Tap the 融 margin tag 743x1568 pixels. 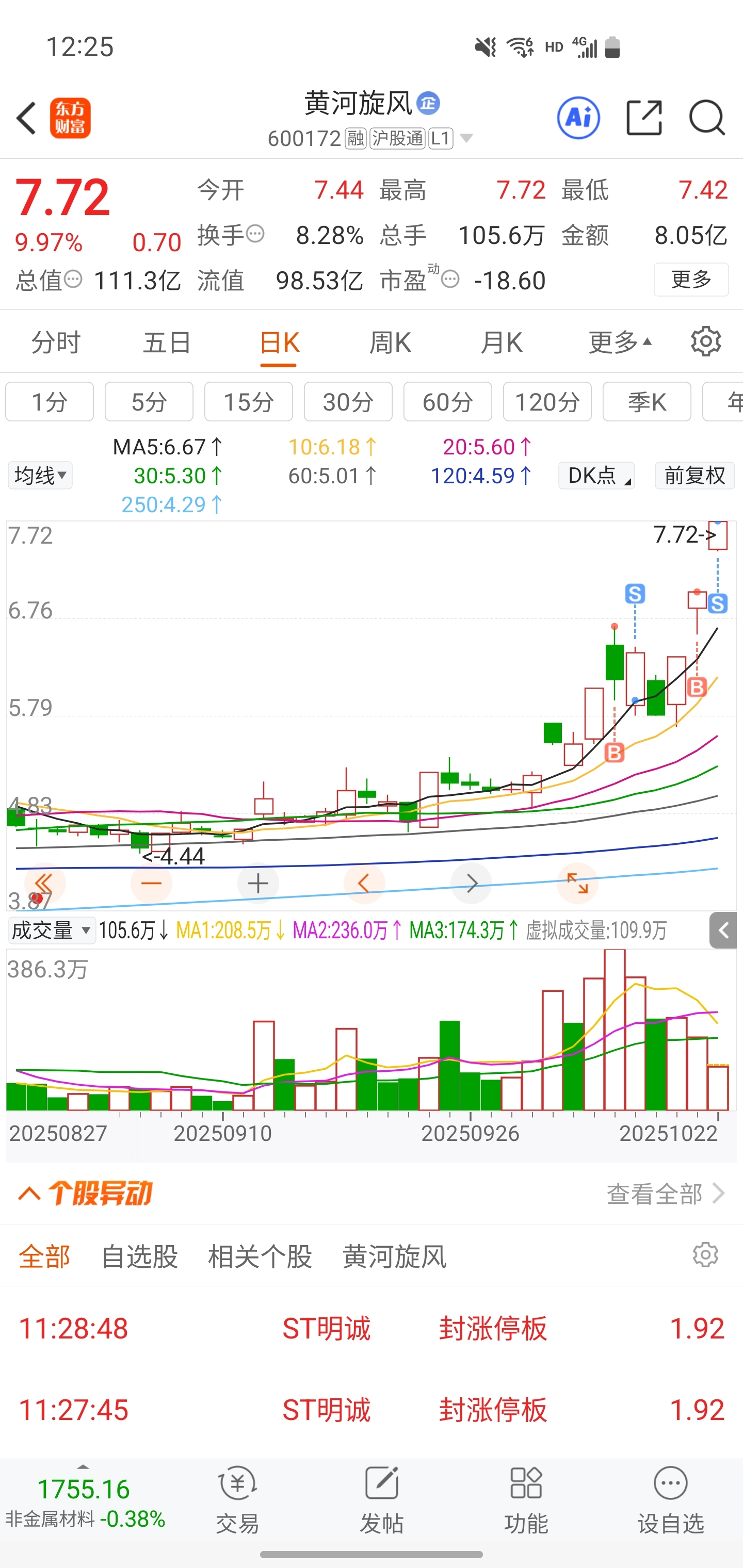coord(356,138)
